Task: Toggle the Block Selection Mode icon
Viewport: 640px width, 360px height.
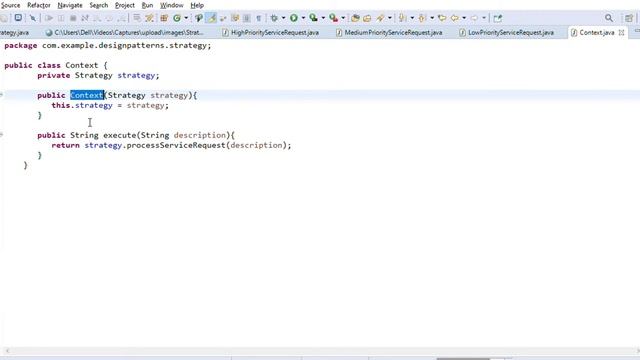Action: tap(247, 18)
